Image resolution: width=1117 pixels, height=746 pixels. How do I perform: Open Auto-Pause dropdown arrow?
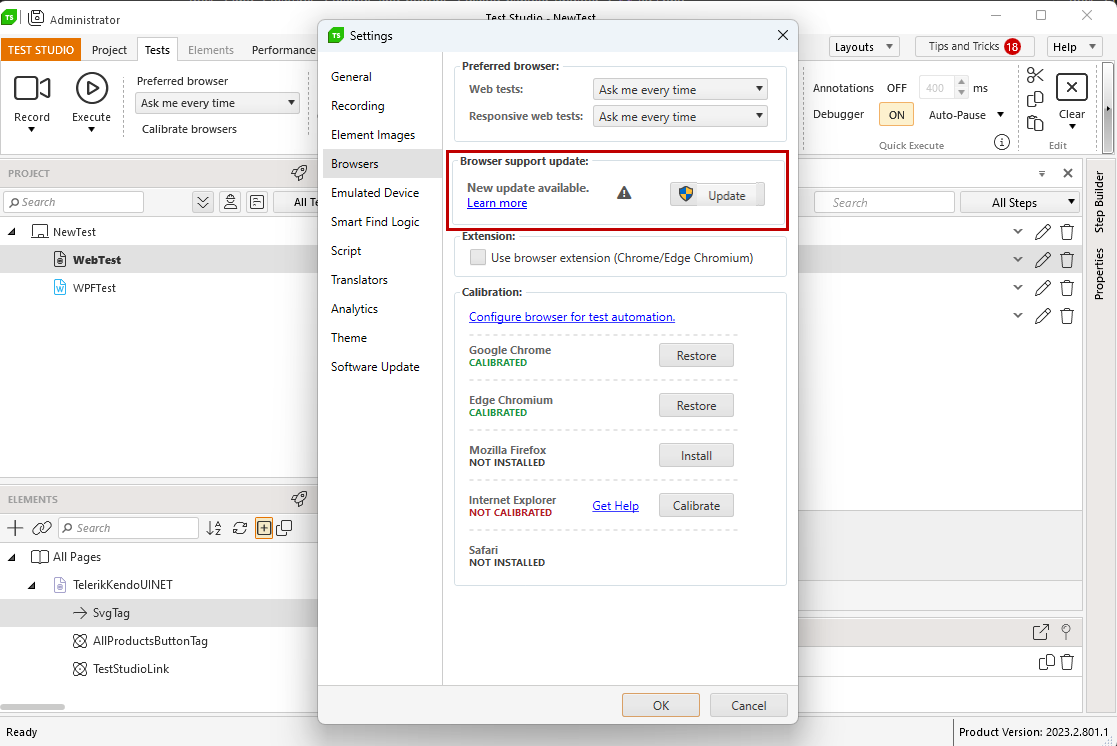(1000, 115)
